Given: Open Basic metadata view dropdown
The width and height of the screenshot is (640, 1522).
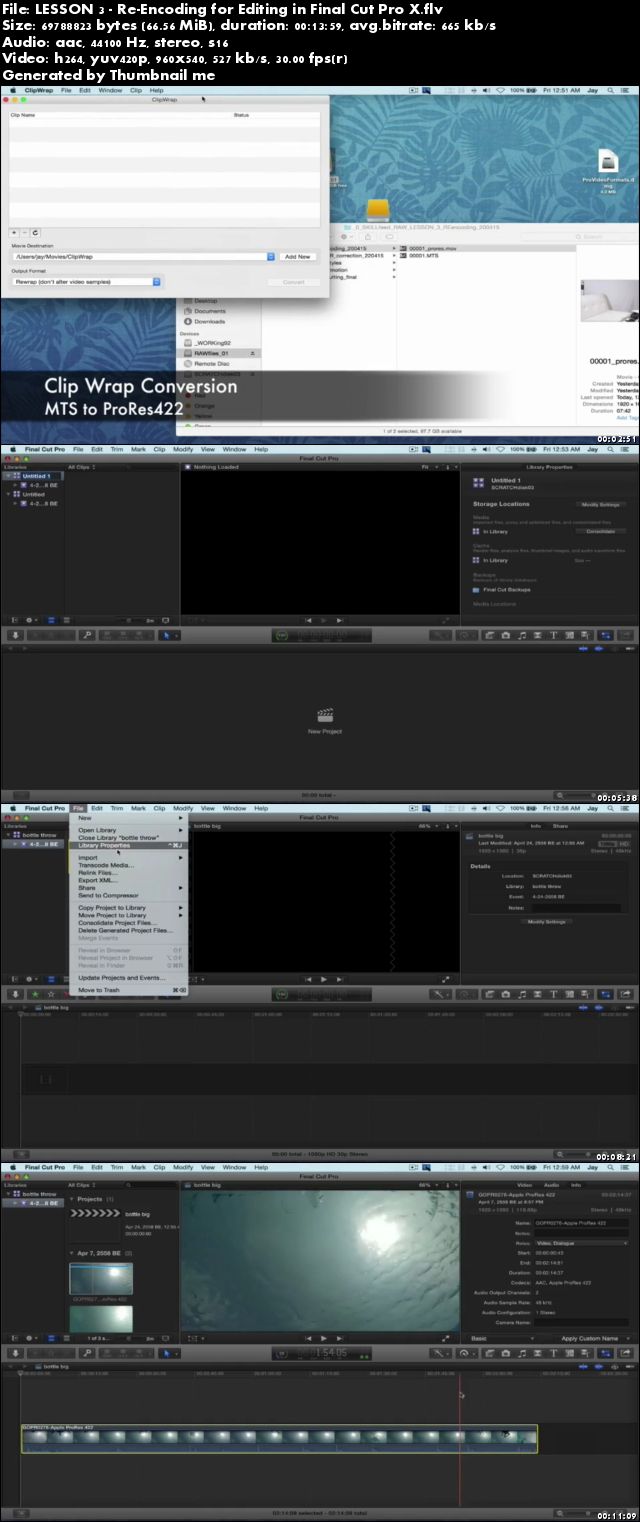Looking at the screenshot, I should pos(500,1338).
